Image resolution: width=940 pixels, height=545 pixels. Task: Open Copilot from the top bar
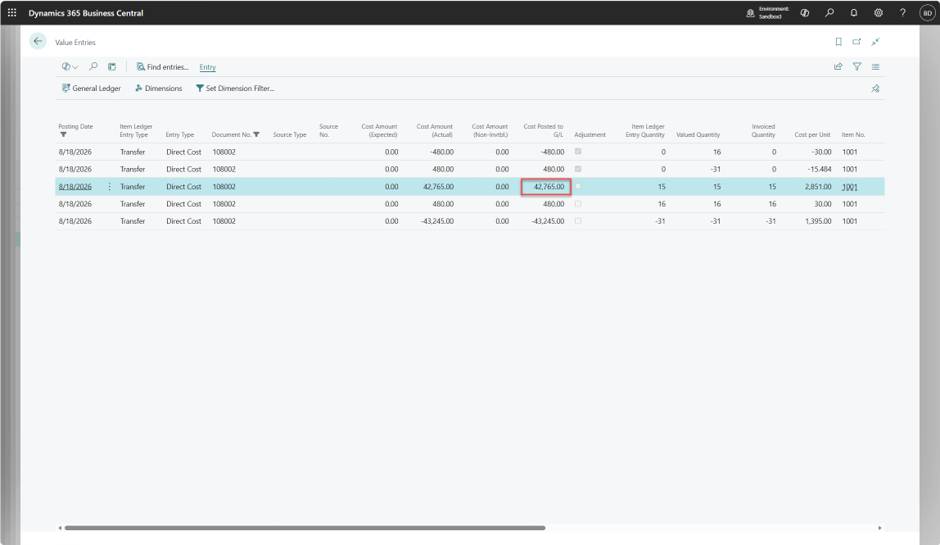(805, 13)
